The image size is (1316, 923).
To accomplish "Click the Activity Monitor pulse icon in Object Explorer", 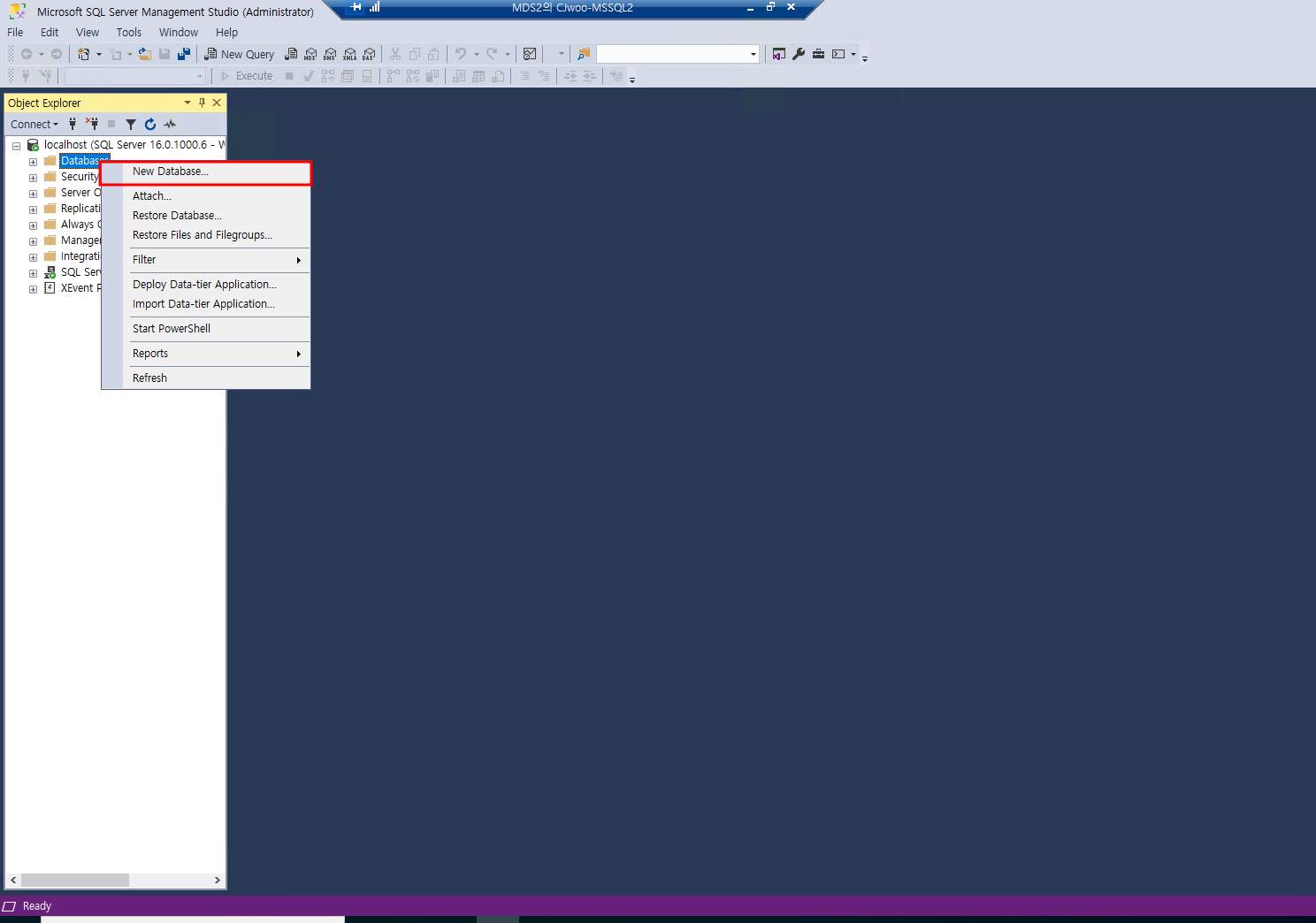I will (x=170, y=124).
